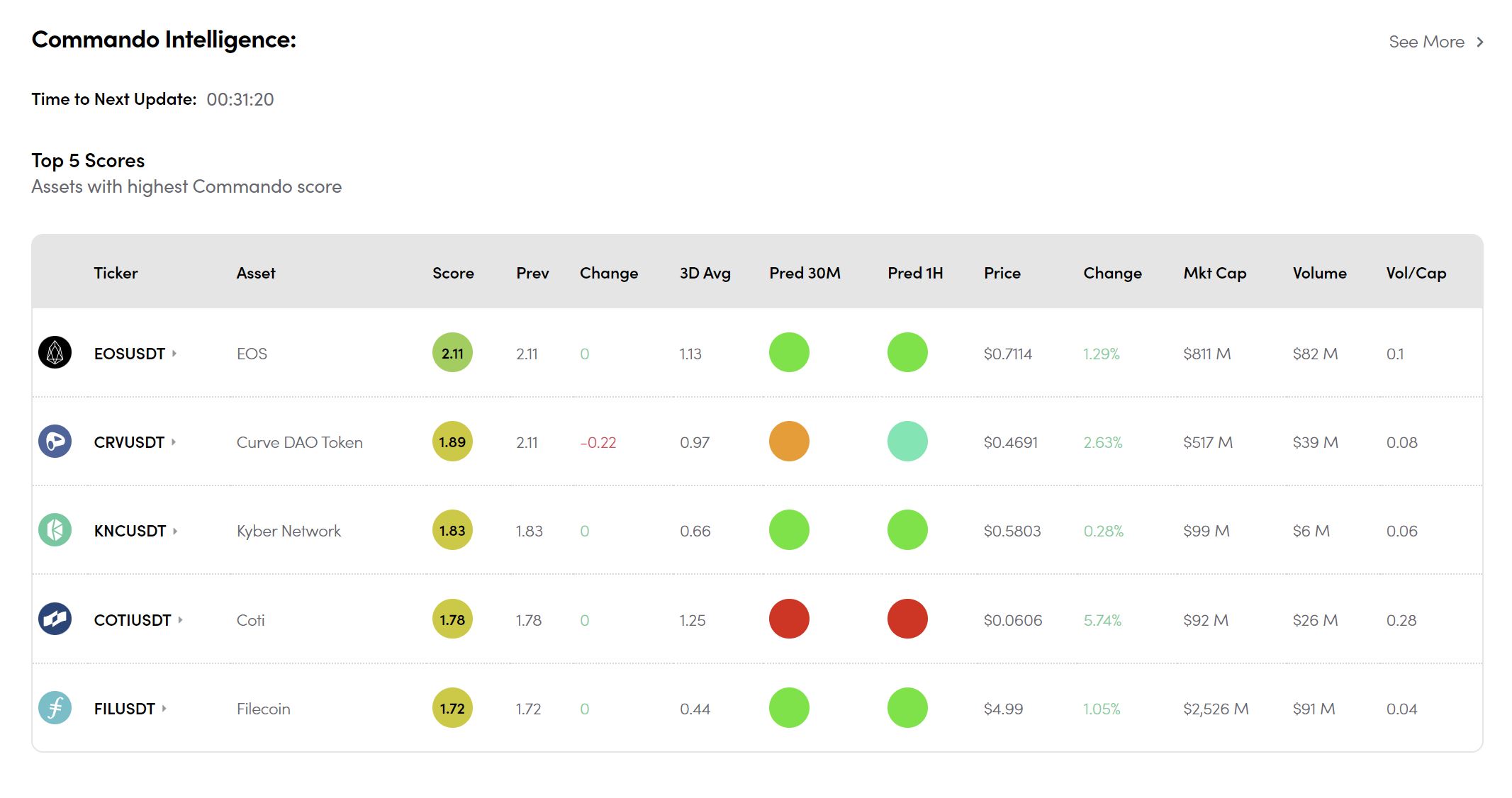This screenshot has height=798, width=1512.
Task: Click the Filecoin logo icon
Action: click(55, 707)
